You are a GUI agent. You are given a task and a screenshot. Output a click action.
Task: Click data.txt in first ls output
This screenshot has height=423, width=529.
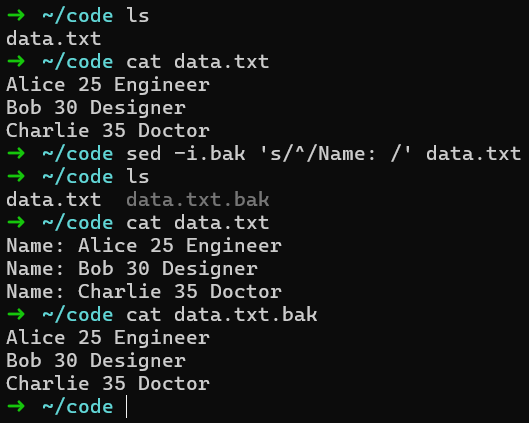pyautogui.click(x=53, y=38)
